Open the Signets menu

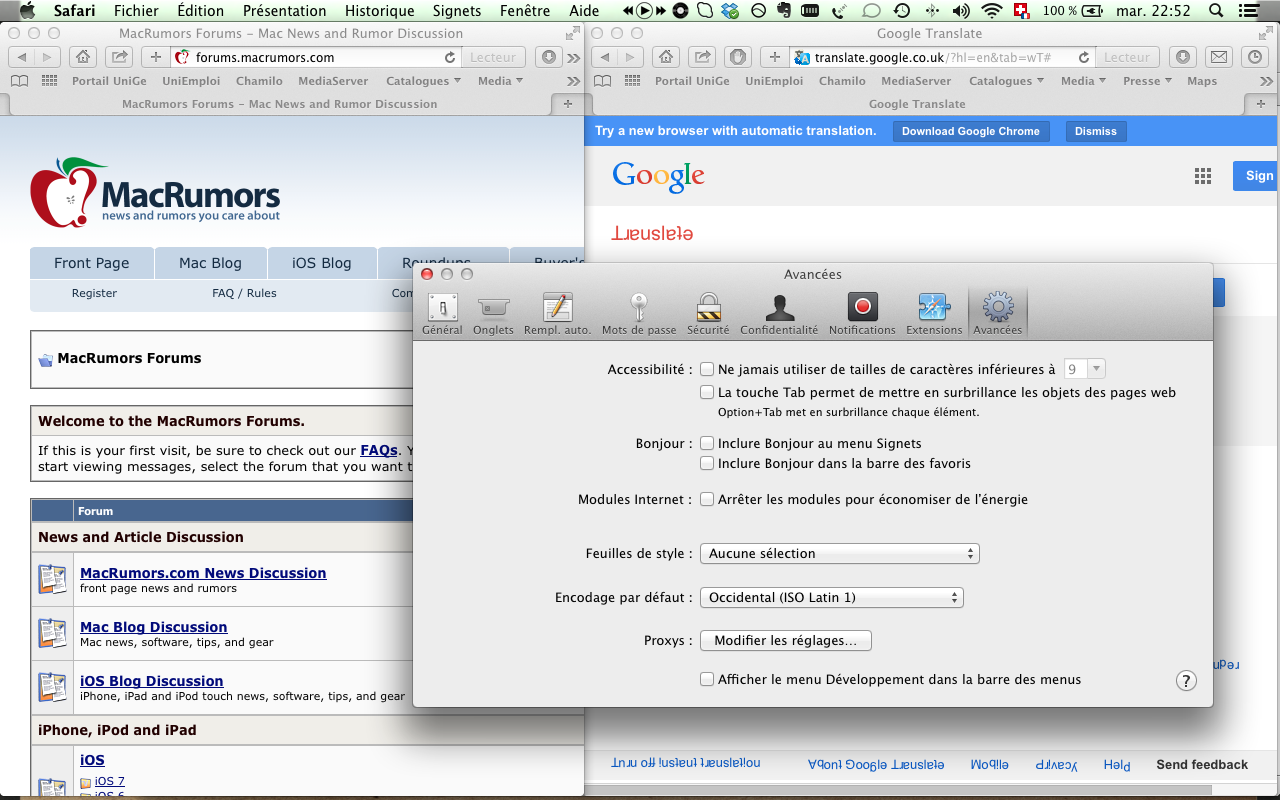click(x=457, y=11)
